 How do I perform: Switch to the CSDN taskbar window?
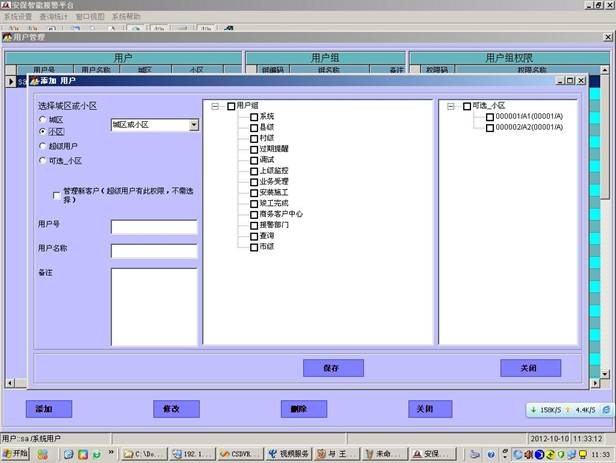238,453
